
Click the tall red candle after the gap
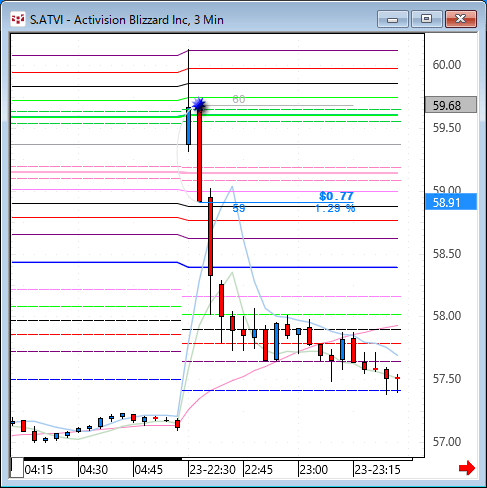click(x=199, y=155)
